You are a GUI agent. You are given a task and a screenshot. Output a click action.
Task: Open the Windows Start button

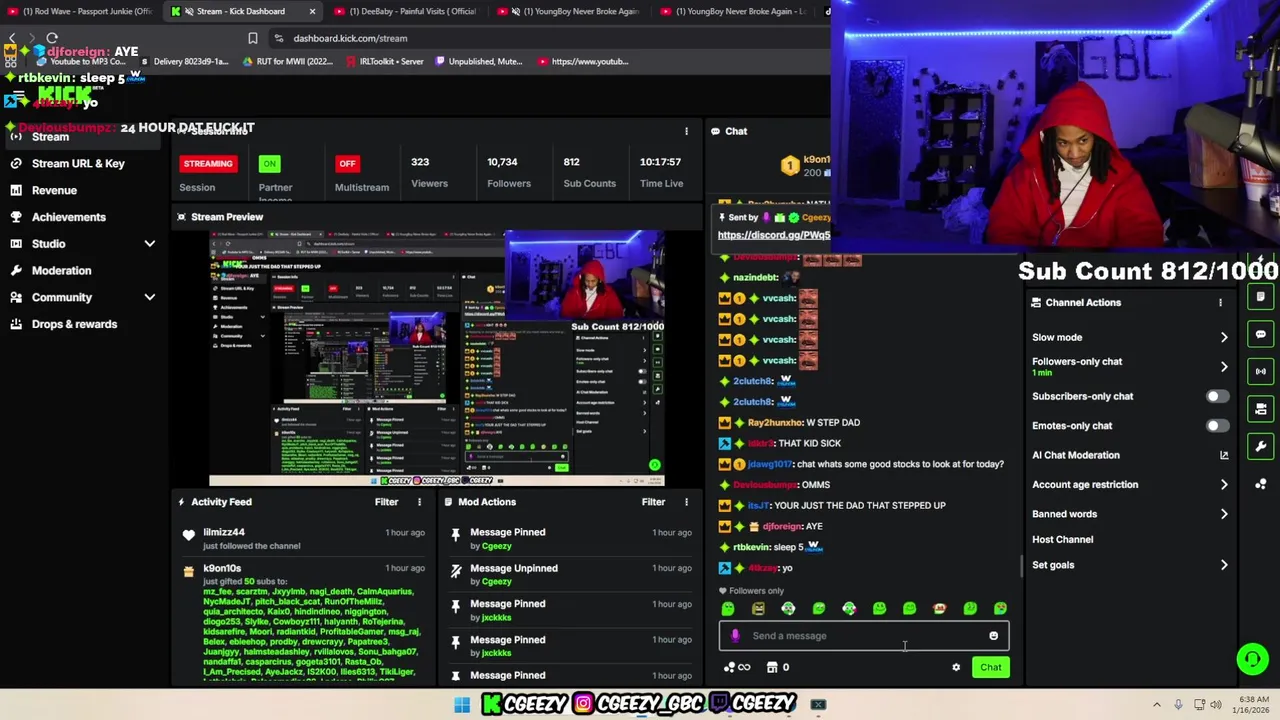[x=462, y=705]
